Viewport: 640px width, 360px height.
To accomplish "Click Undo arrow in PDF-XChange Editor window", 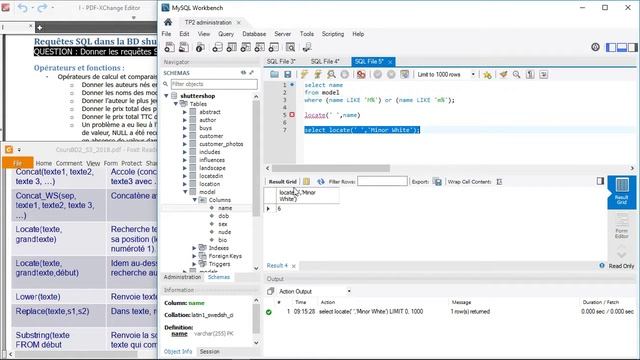I will click(x=22, y=8).
